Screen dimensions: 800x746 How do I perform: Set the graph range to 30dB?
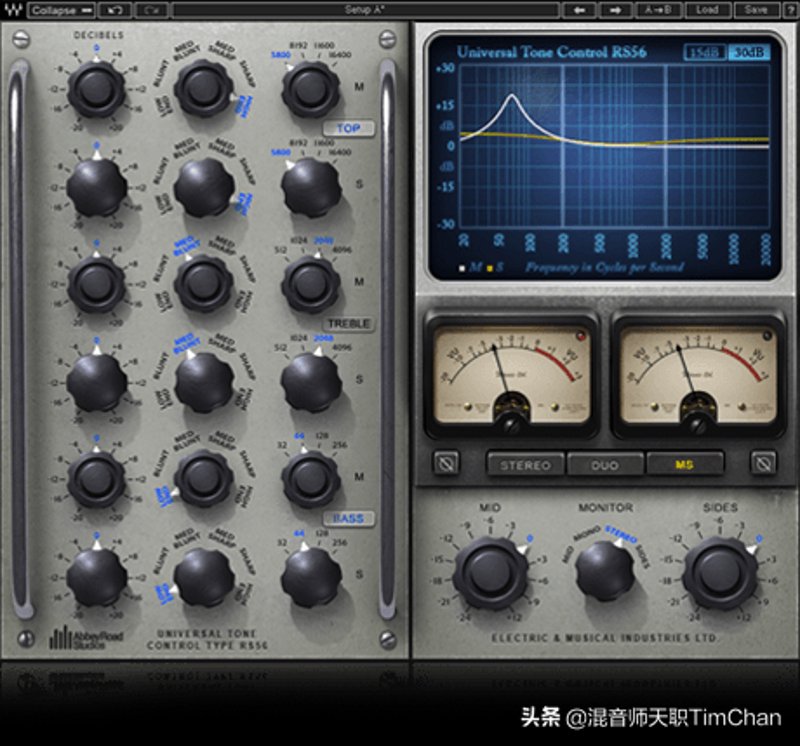click(x=748, y=53)
